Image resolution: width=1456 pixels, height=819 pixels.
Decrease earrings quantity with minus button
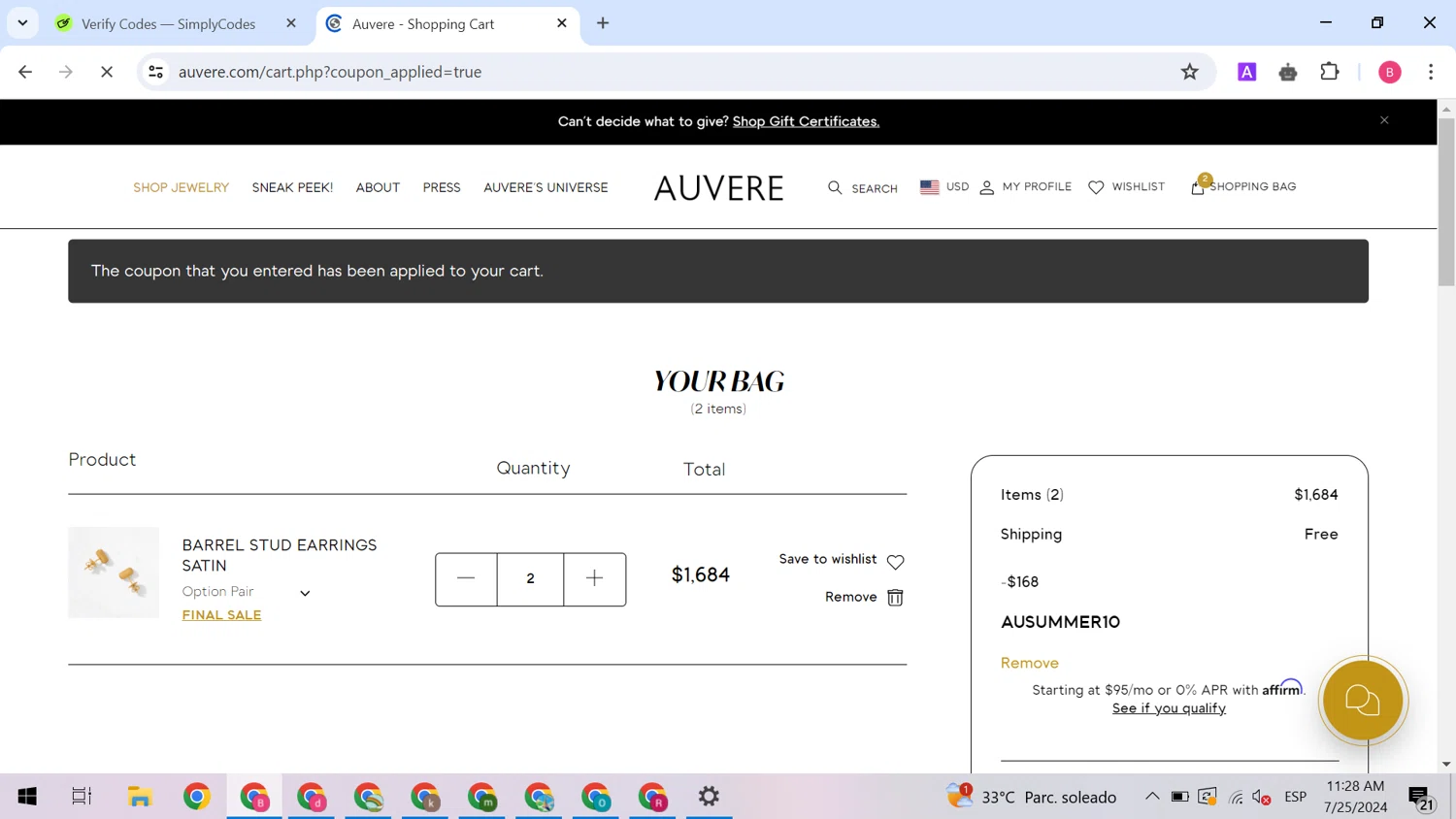pos(466,579)
